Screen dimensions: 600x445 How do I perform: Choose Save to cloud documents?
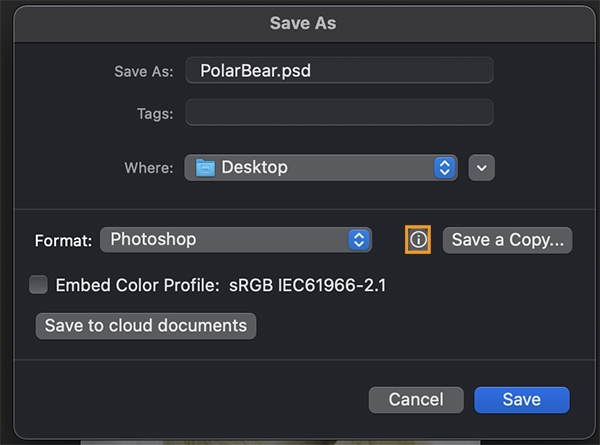(145, 326)
